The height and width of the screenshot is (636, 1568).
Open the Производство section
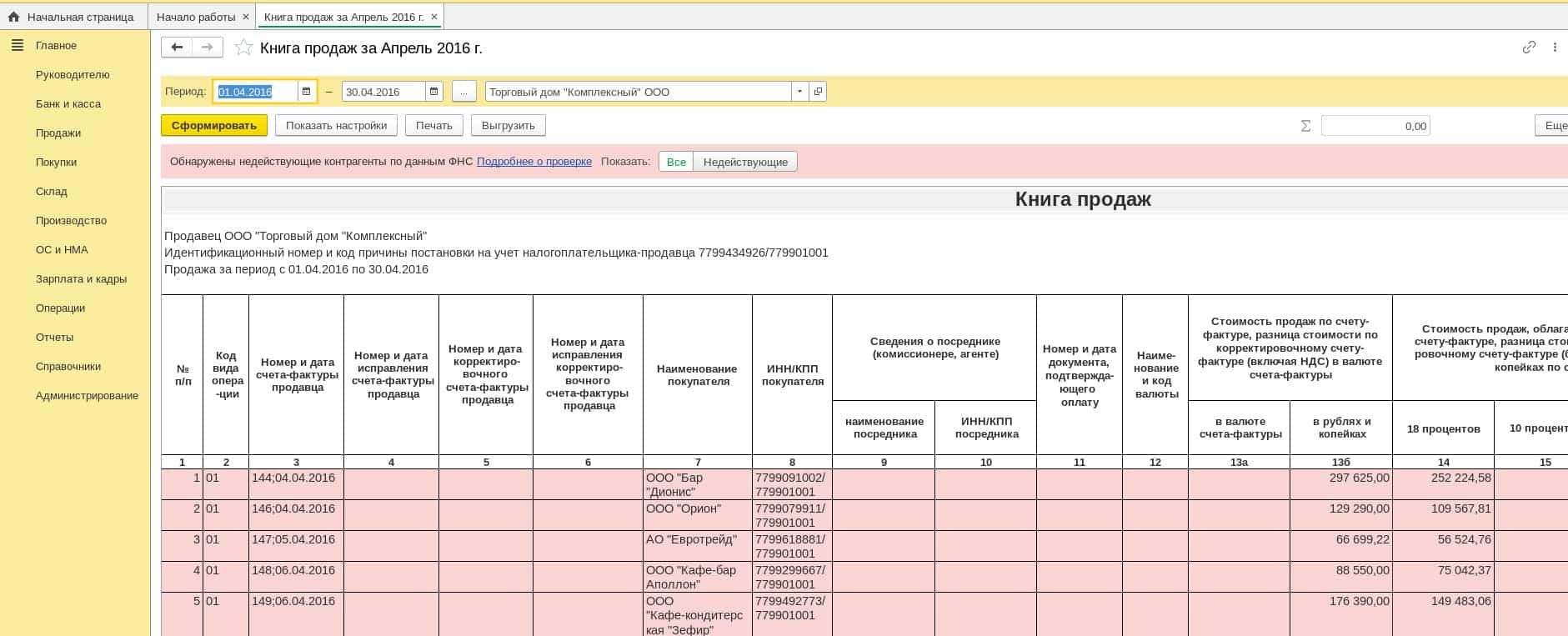pos(72,220)
